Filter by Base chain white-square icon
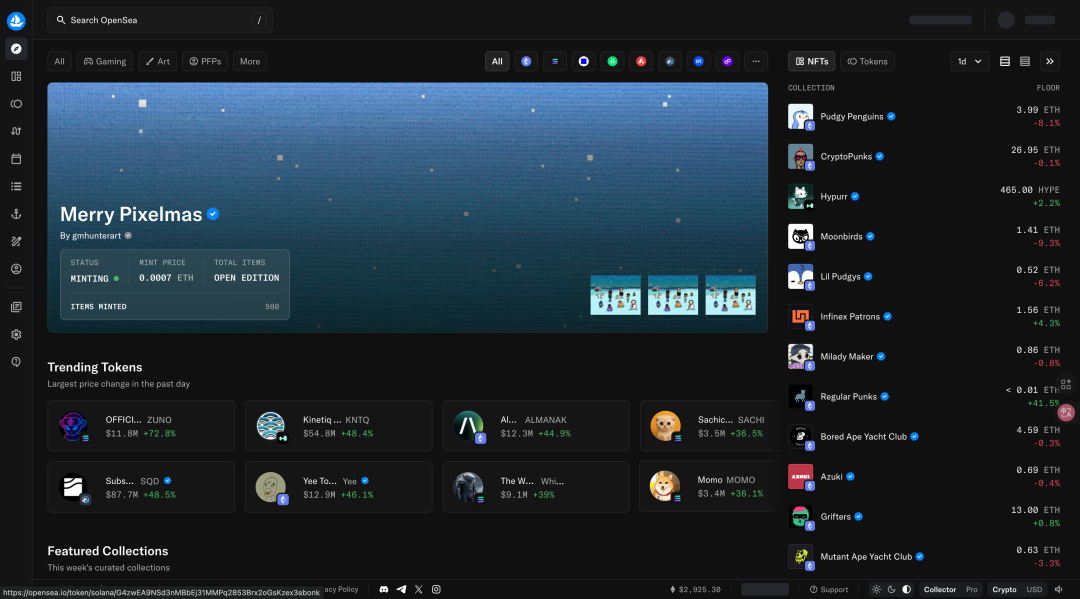The width and height of the screenshot is (1080, 599). pos(583,61)
